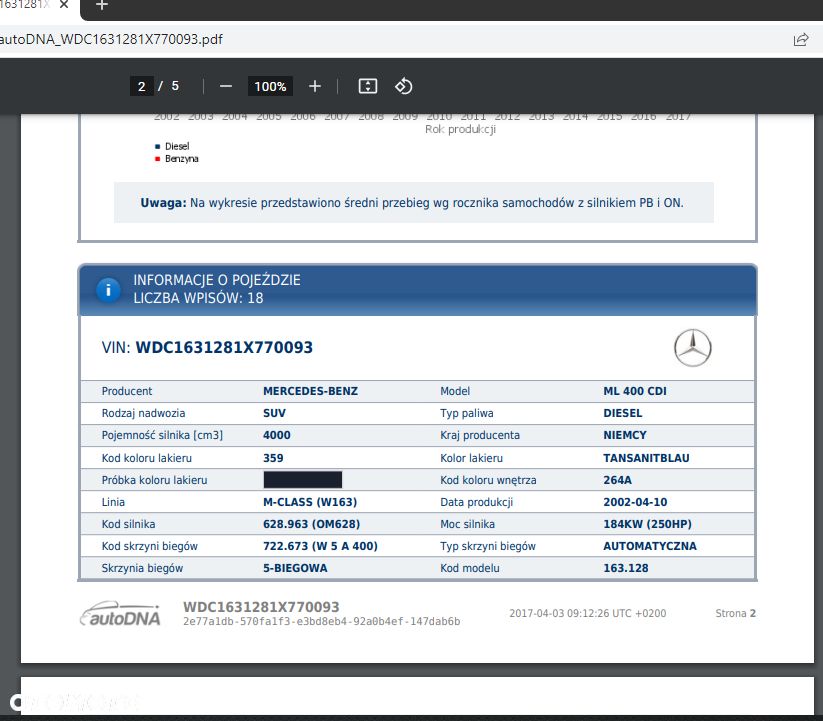This screenshot has width=823, height=721.
Task: Click the Mercedes-Benz star logo
Action: (692, 348)
